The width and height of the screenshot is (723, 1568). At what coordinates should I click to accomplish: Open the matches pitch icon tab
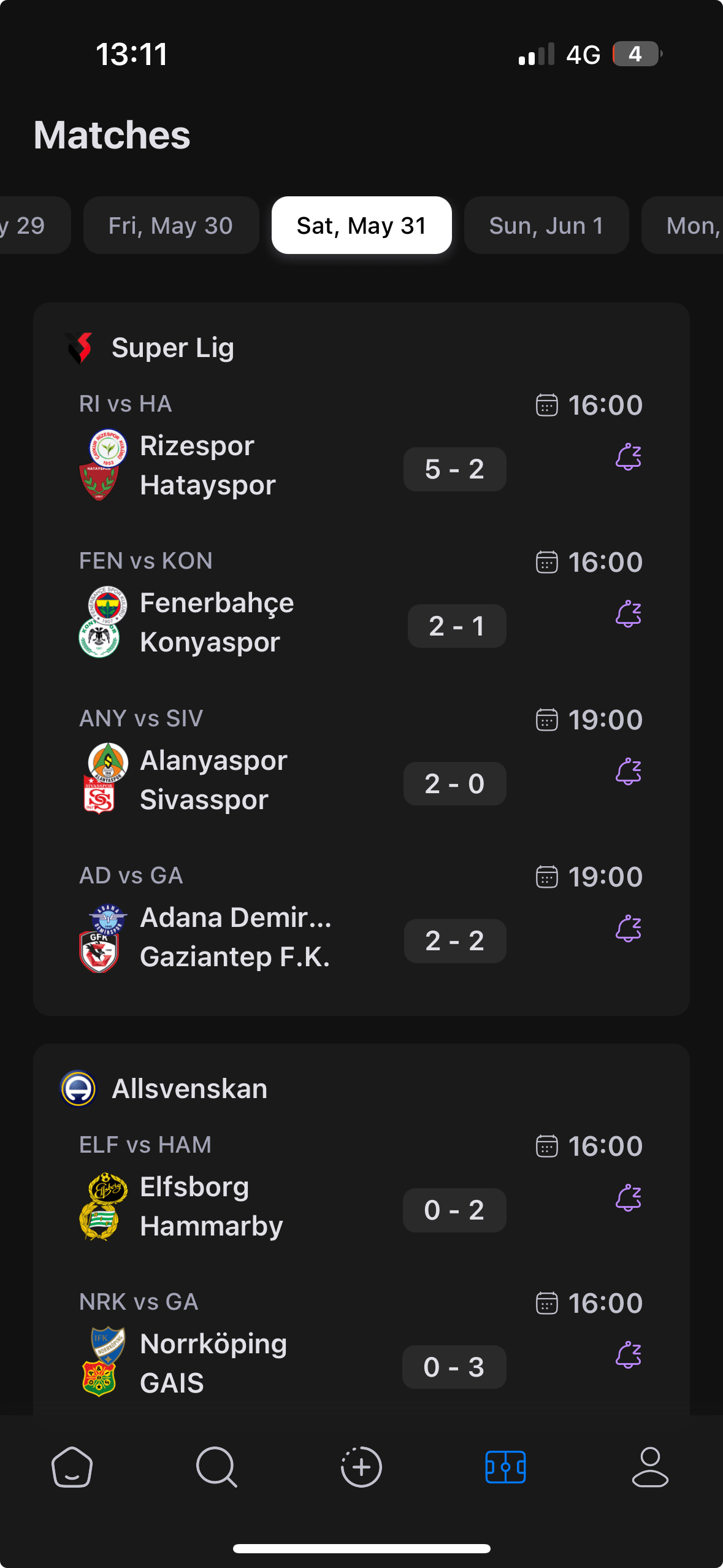click(505, 1467)
